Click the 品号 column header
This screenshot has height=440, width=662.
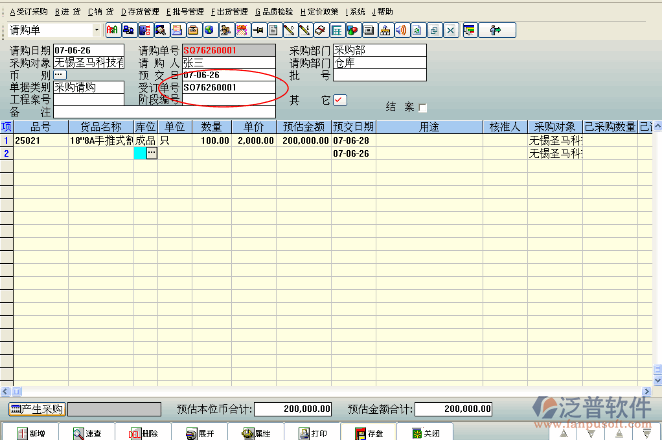click(x=40, y=127)
